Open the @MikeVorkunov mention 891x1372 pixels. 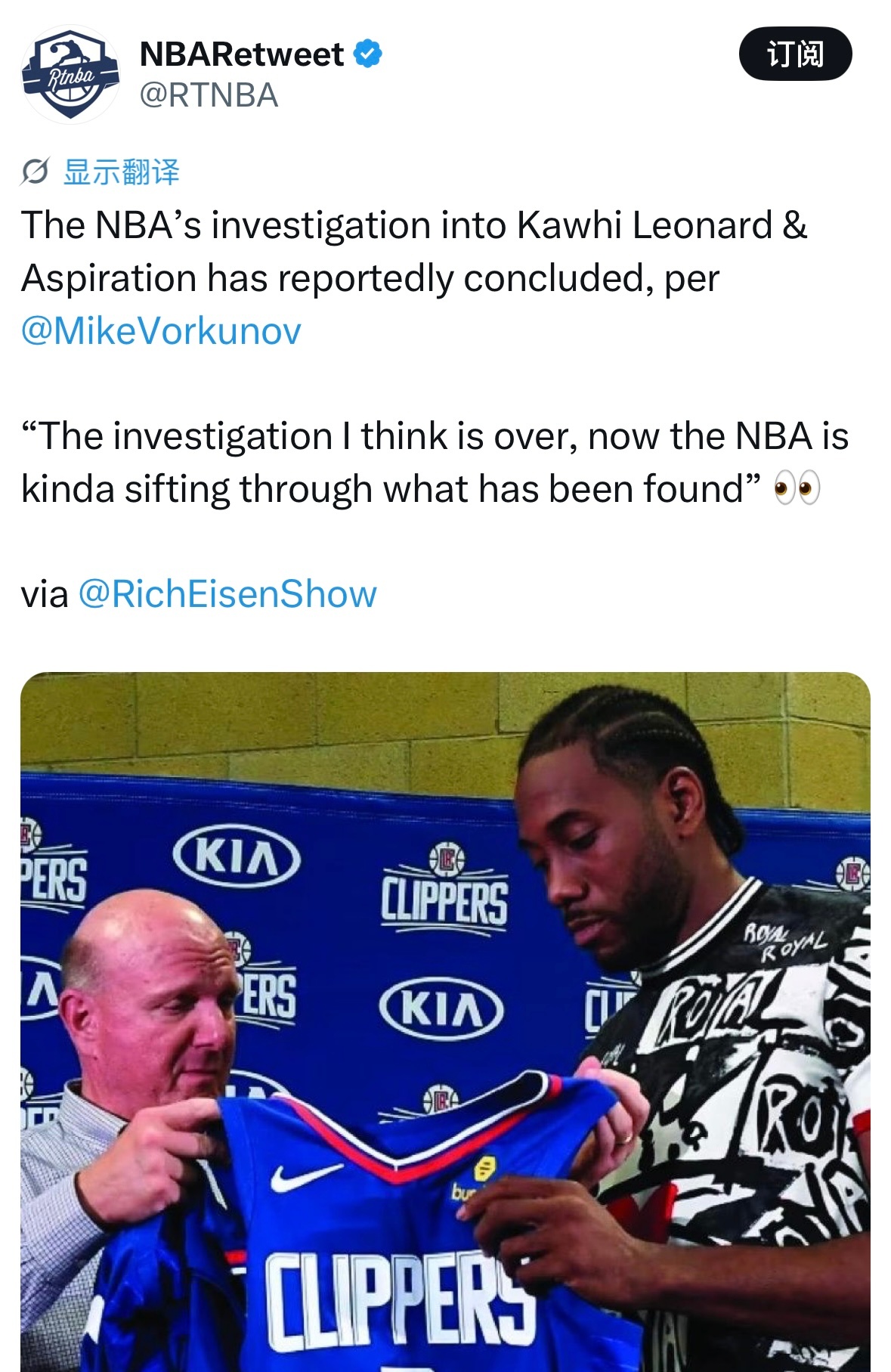161,330
